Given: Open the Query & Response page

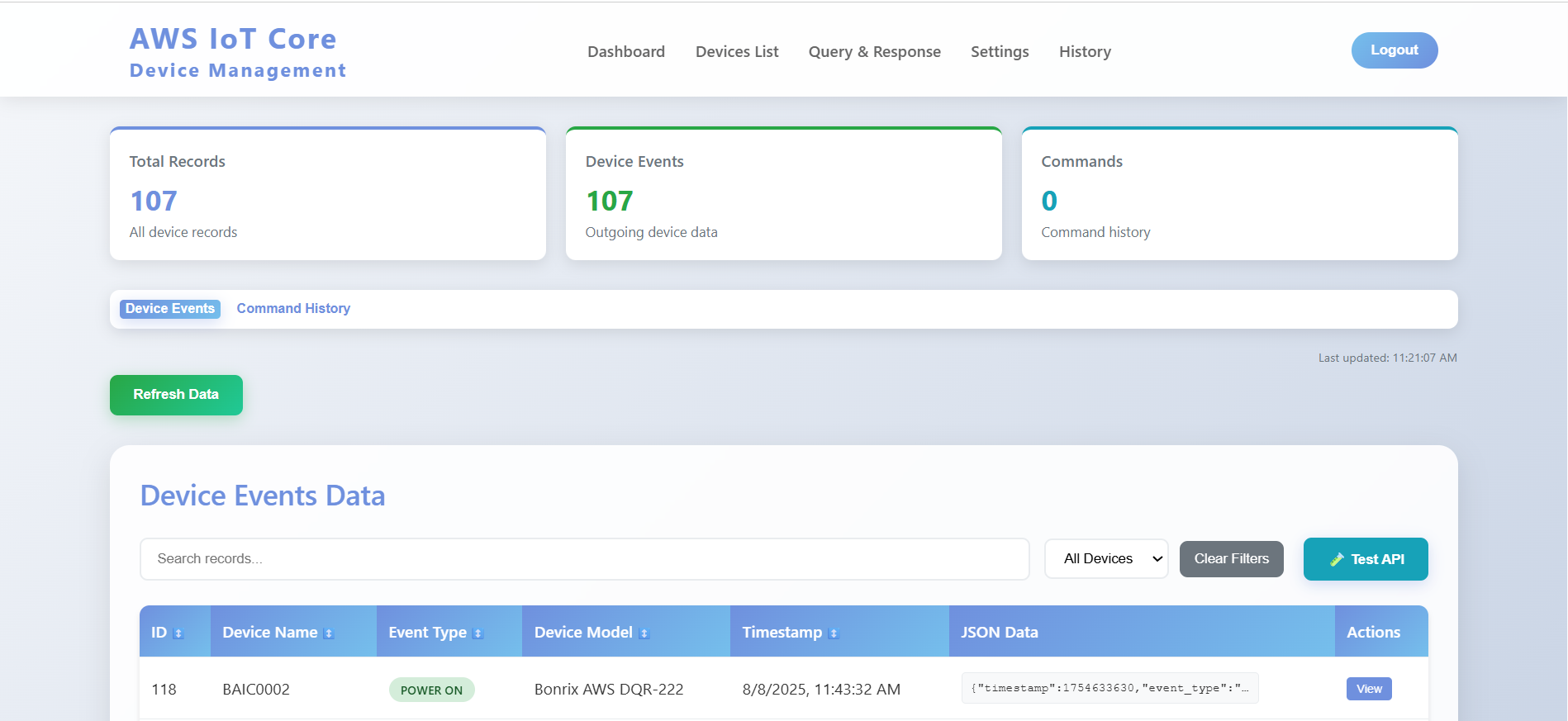Looking at the screenshot, I should point(874,52).
